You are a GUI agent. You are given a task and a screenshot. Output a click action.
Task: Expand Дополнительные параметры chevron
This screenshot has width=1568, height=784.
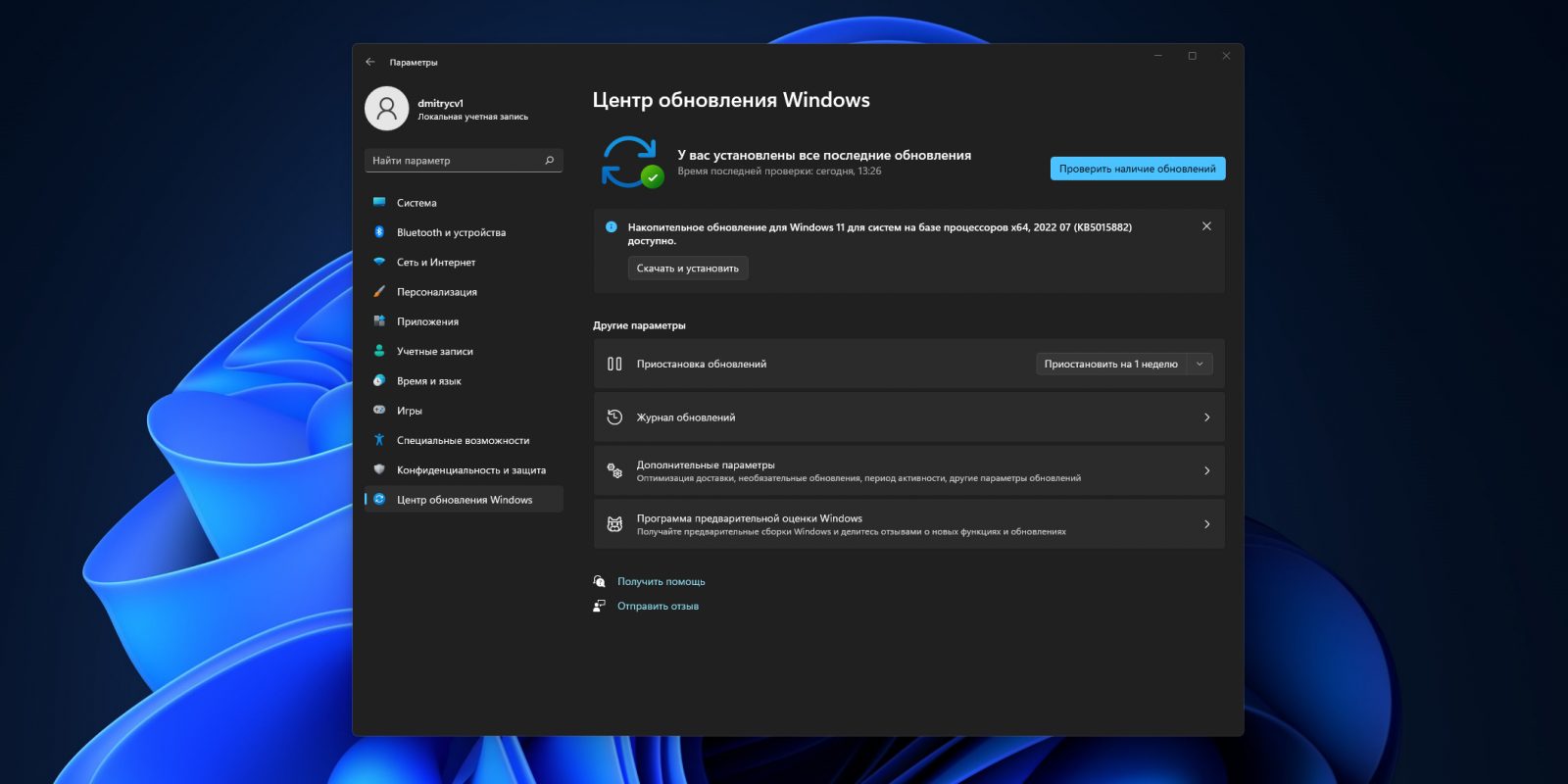[1206, 470]
